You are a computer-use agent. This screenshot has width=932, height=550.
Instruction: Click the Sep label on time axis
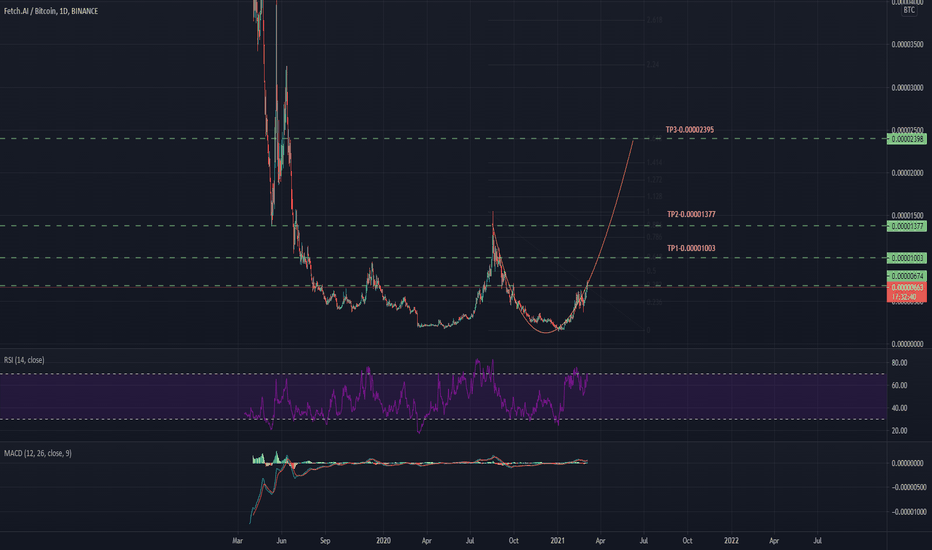(325, 540)
